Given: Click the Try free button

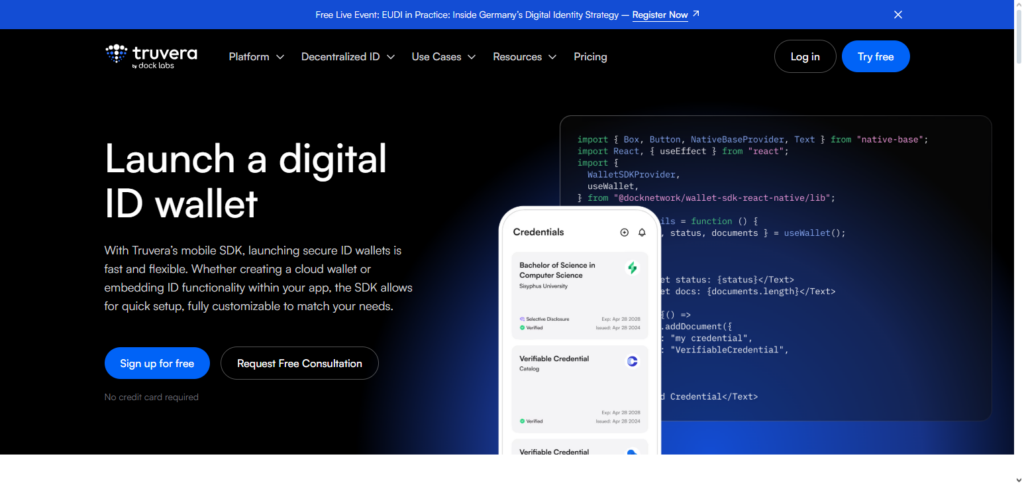Looking at the screenshot, I should (x=875, y=57).
